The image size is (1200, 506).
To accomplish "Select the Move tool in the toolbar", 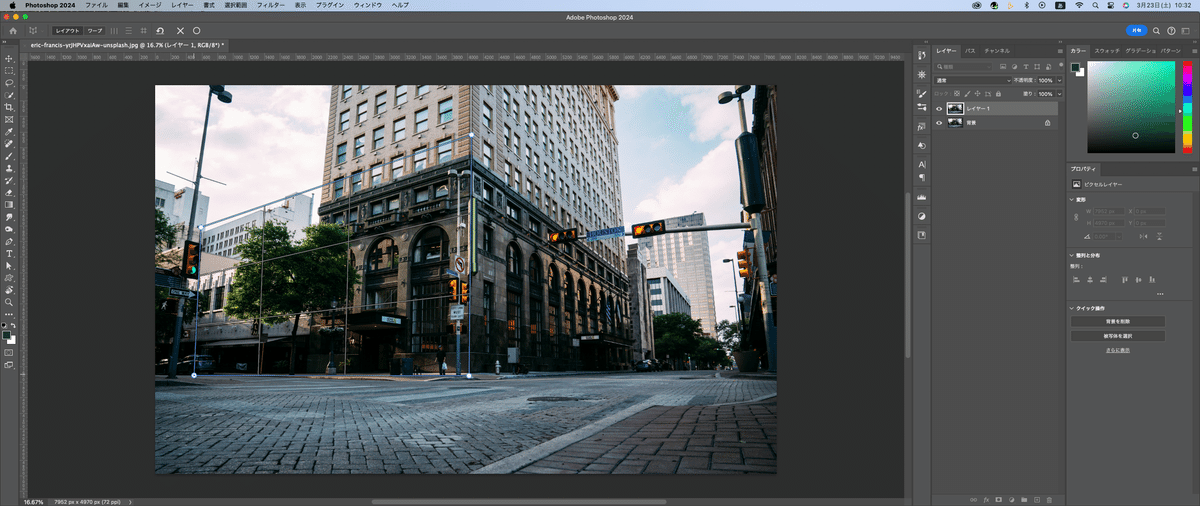I will (9, 59).
